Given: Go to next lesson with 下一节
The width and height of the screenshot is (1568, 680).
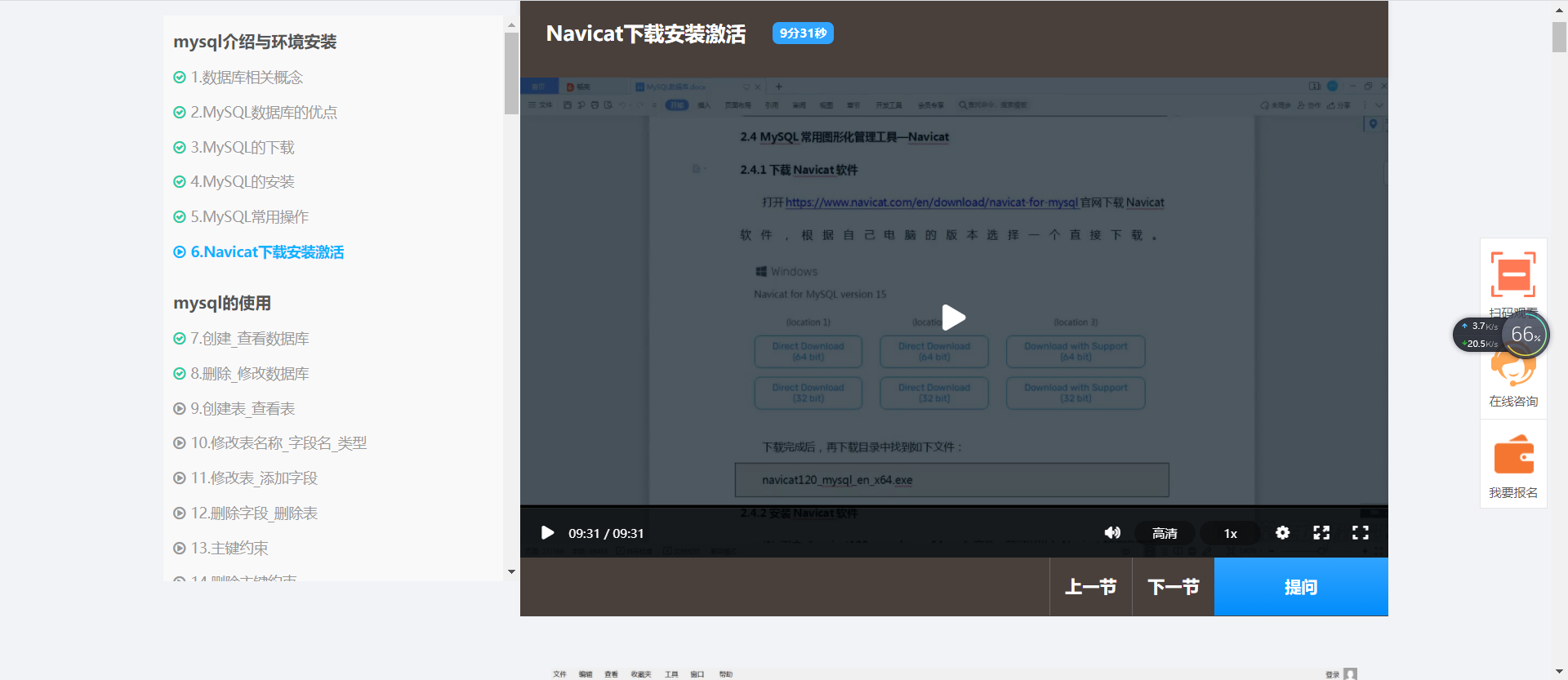Looking at the screenshot, I should click(x=1174, y=587).
